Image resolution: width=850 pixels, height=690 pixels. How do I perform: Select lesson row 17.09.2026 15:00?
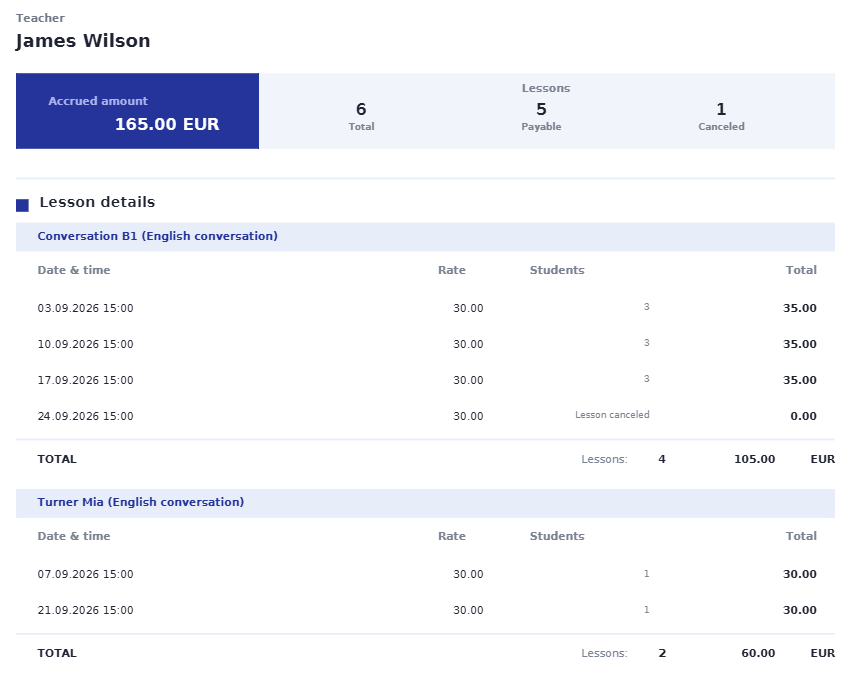point(425,380)
